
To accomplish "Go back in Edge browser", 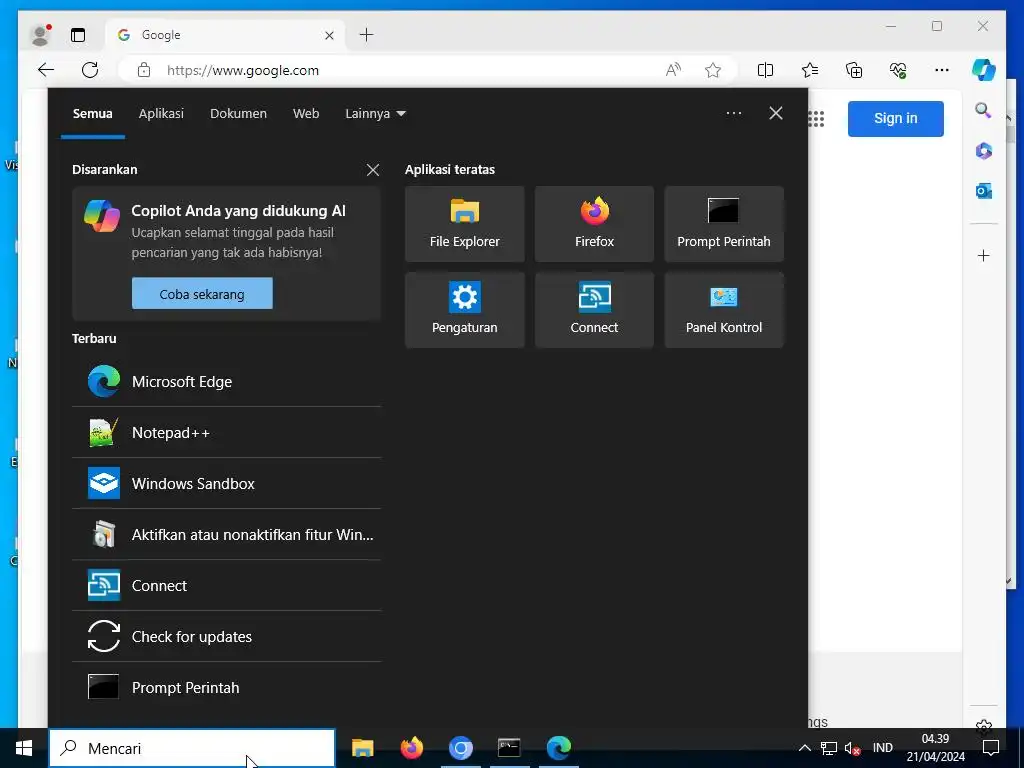I will [46, 70].
